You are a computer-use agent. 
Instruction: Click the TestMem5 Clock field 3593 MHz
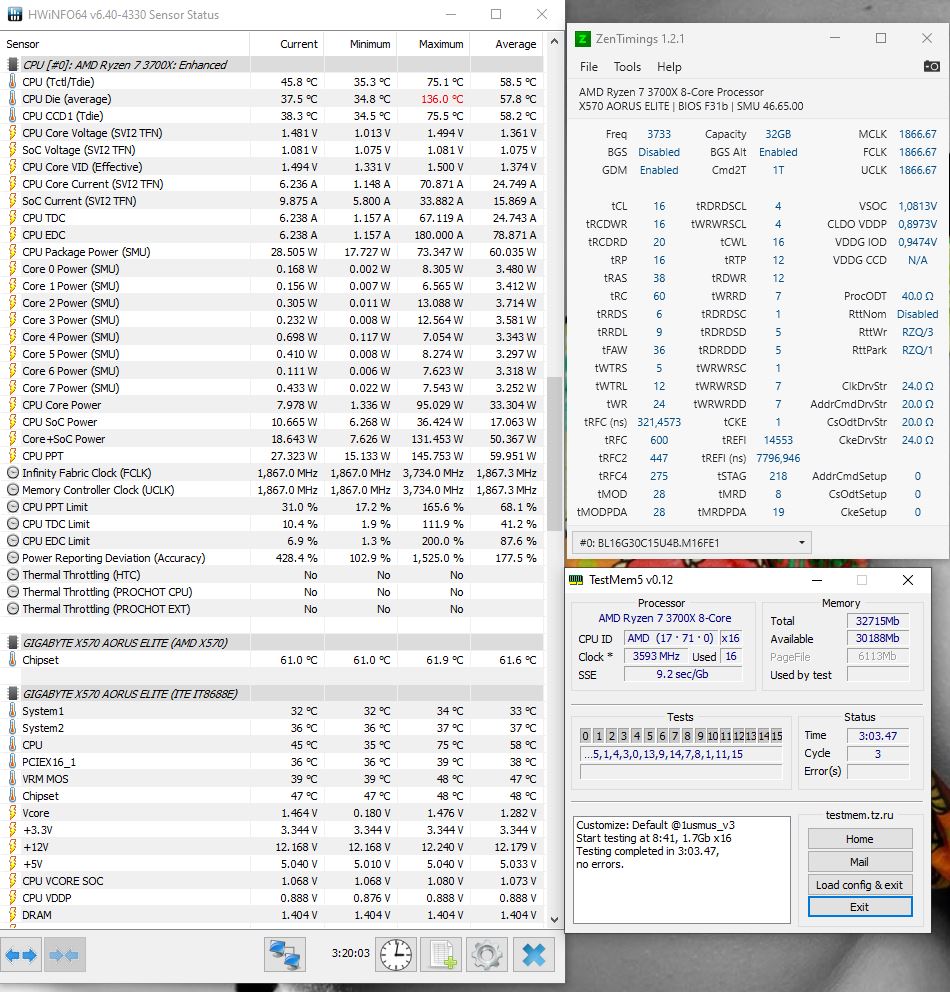[656, 656]
